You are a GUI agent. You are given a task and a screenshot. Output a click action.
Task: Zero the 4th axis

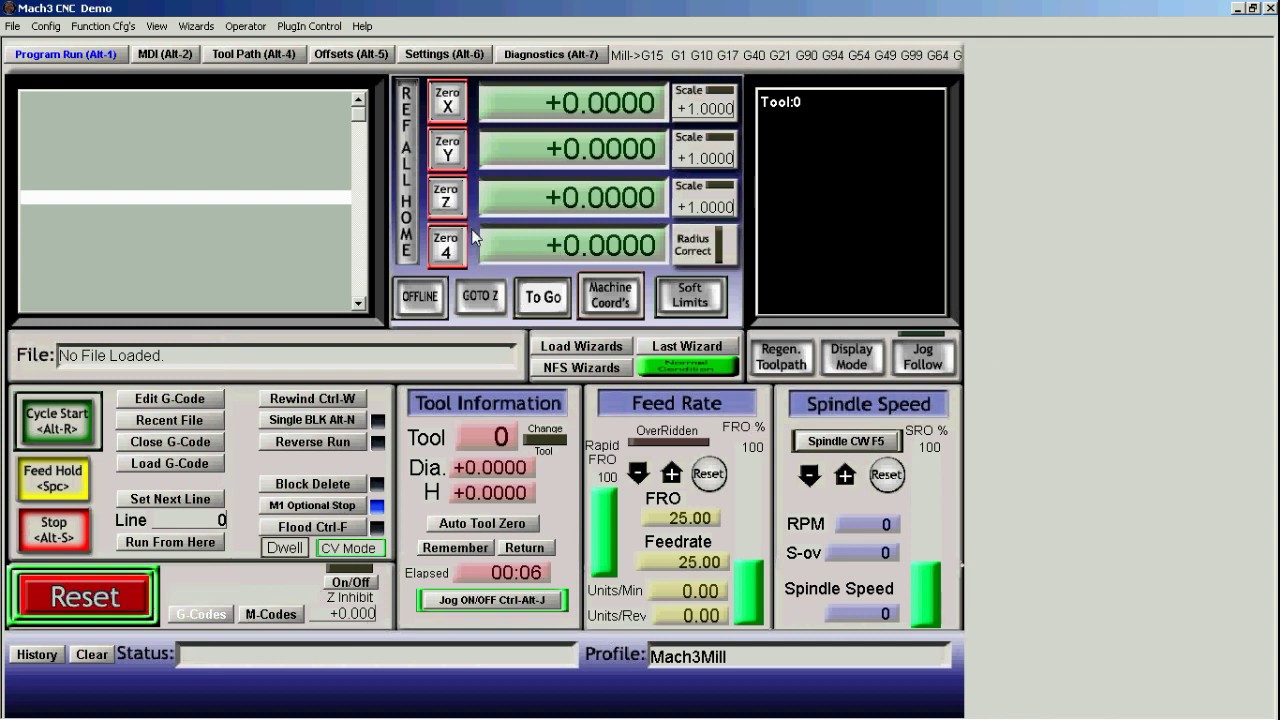pos(447,246)
